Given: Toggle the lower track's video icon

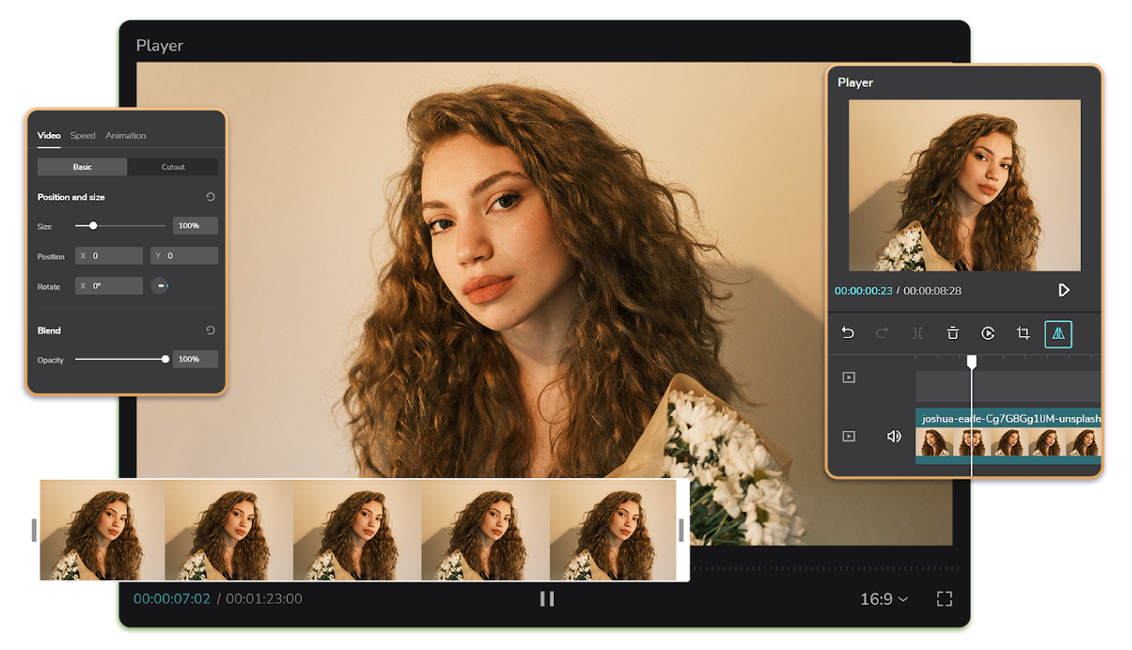Looking at the screenshot, I should pyautogui.click(x=849, y=436).
